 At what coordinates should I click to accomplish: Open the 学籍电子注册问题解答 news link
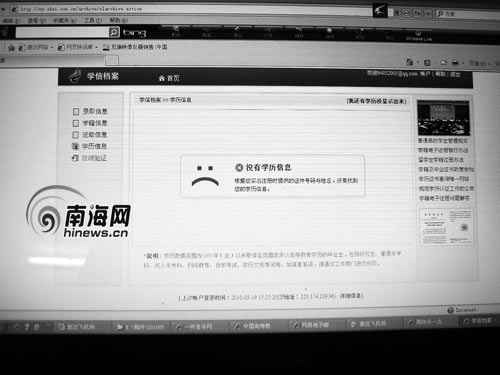[x=444, y=198]
